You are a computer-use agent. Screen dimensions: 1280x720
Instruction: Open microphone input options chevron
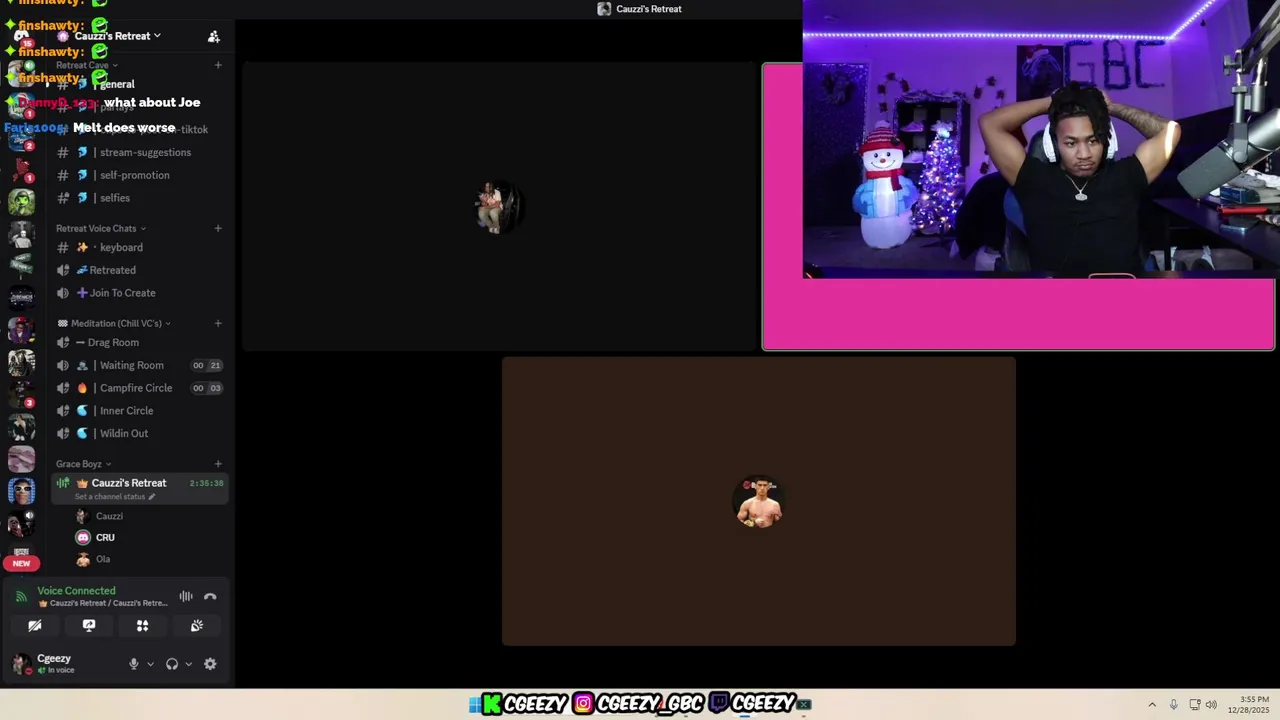(151, 664)
